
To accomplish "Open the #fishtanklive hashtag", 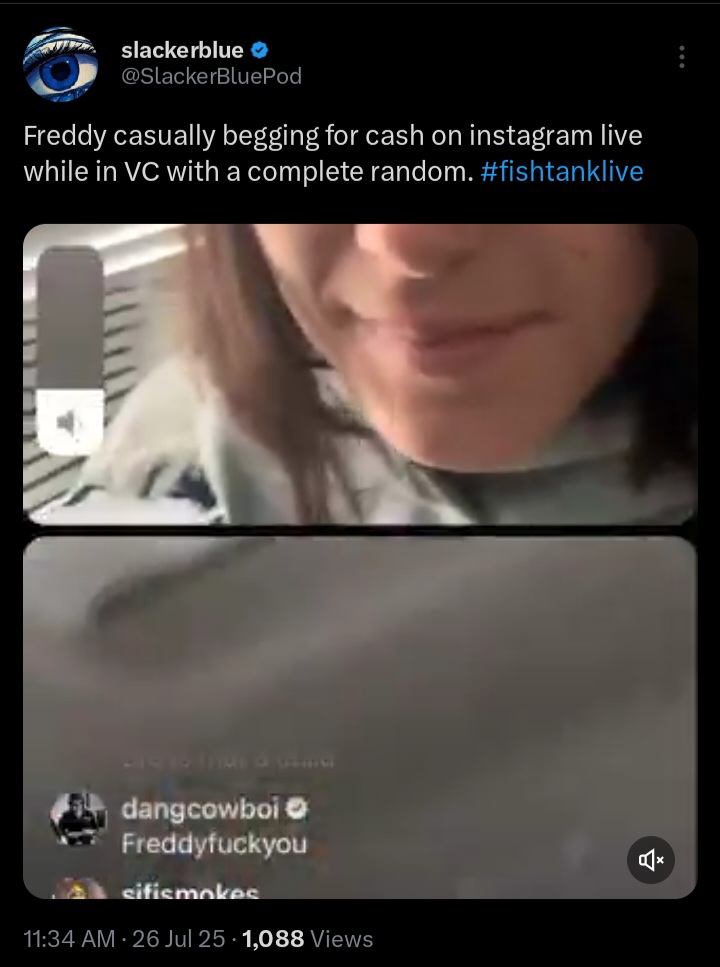I will (x=561, y=171).
